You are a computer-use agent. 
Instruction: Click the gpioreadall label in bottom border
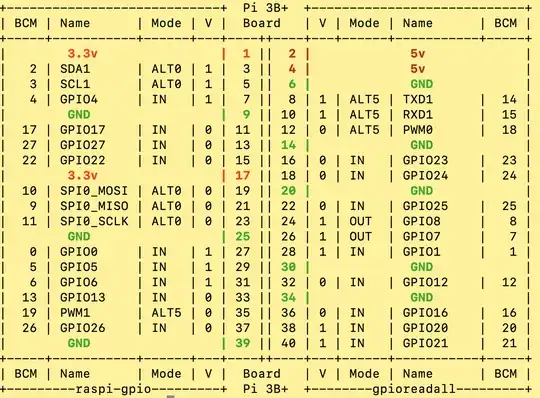click(414, 389)
